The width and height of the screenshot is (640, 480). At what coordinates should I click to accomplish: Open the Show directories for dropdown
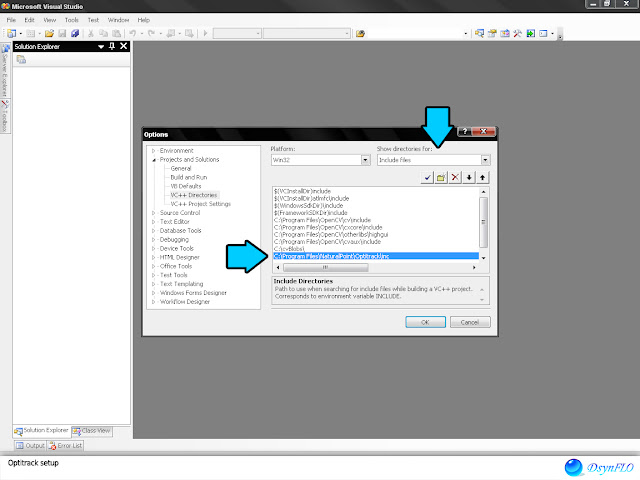[485, 160]
